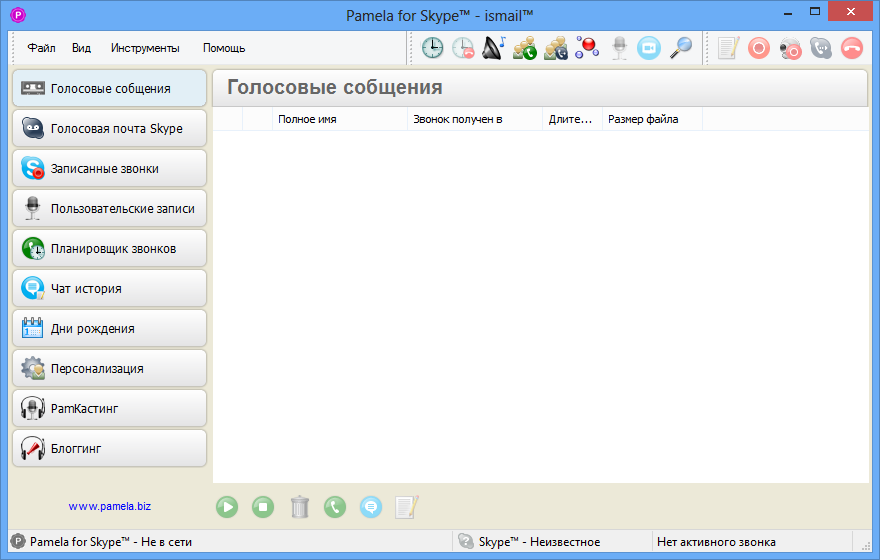Click the green phone call-back icon
Image resolution: width=880 pixels, height=560 pixels.
[x=335, y=507]
